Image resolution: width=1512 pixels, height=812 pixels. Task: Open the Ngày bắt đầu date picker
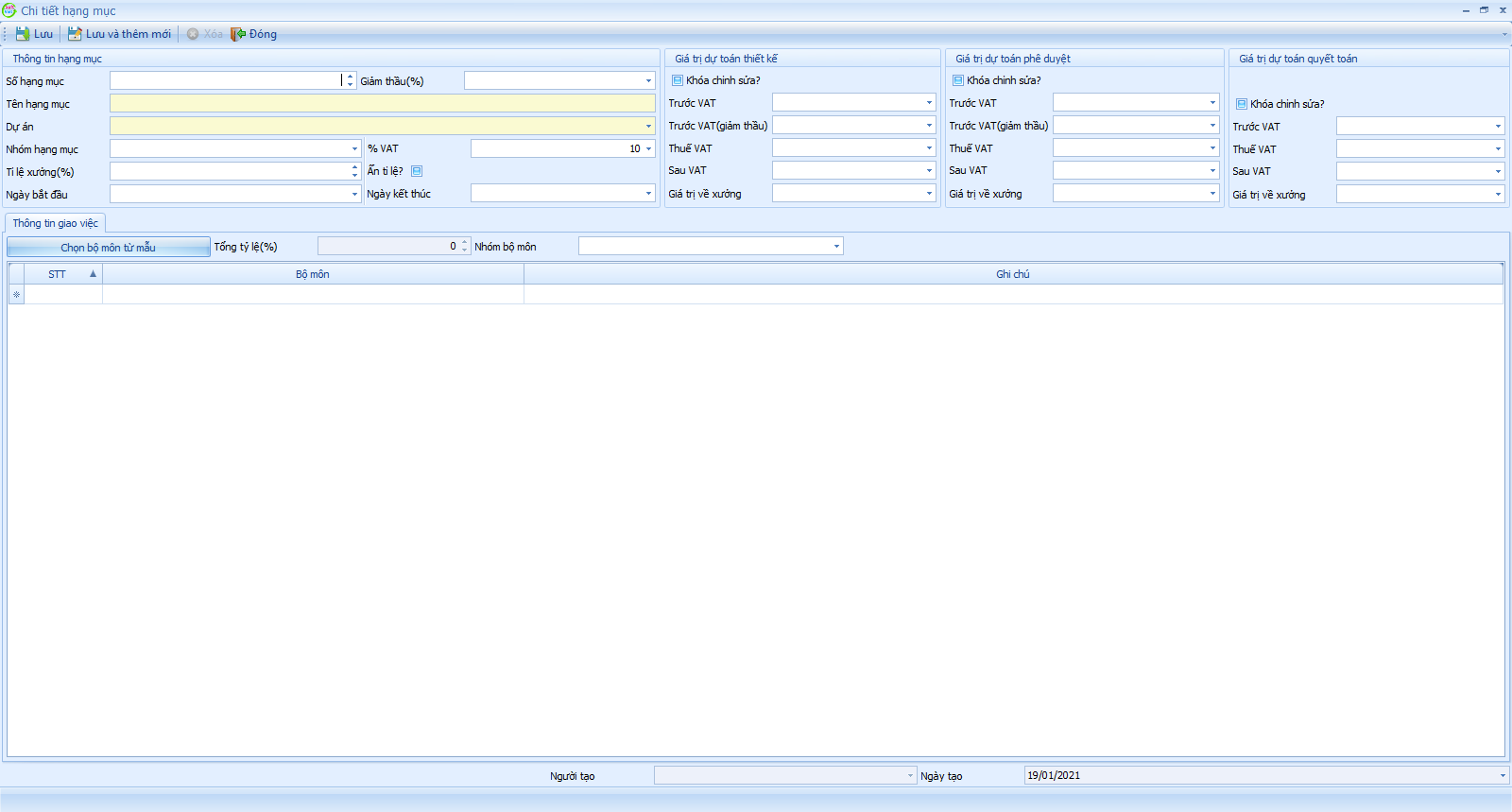point(354,194)
